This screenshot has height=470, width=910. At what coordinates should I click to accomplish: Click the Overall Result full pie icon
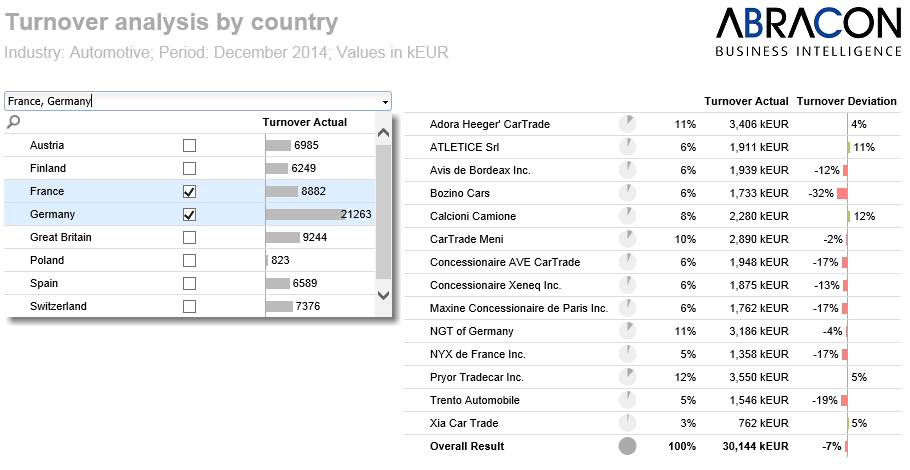click(627, 446)
